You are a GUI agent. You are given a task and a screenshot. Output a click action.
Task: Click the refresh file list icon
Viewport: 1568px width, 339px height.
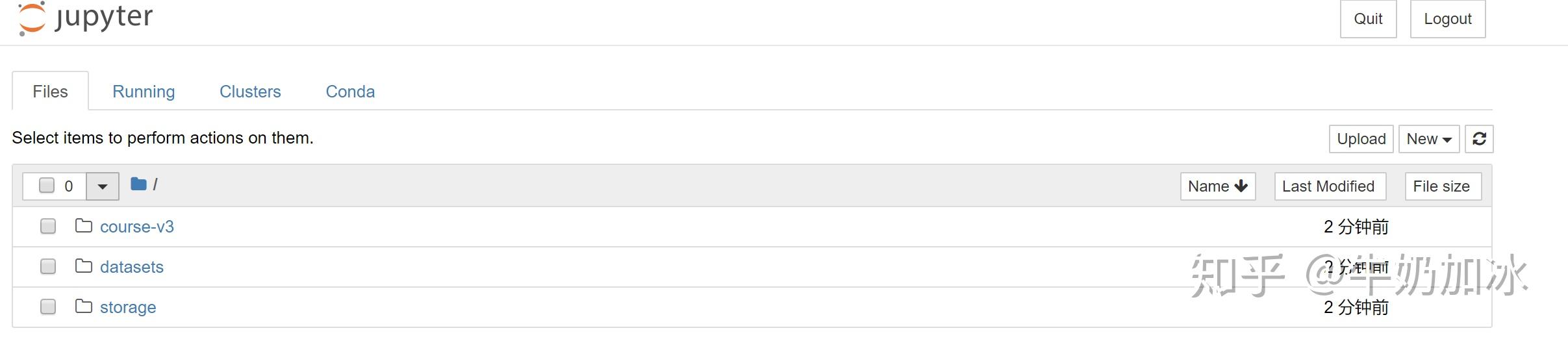(1479, 139)
